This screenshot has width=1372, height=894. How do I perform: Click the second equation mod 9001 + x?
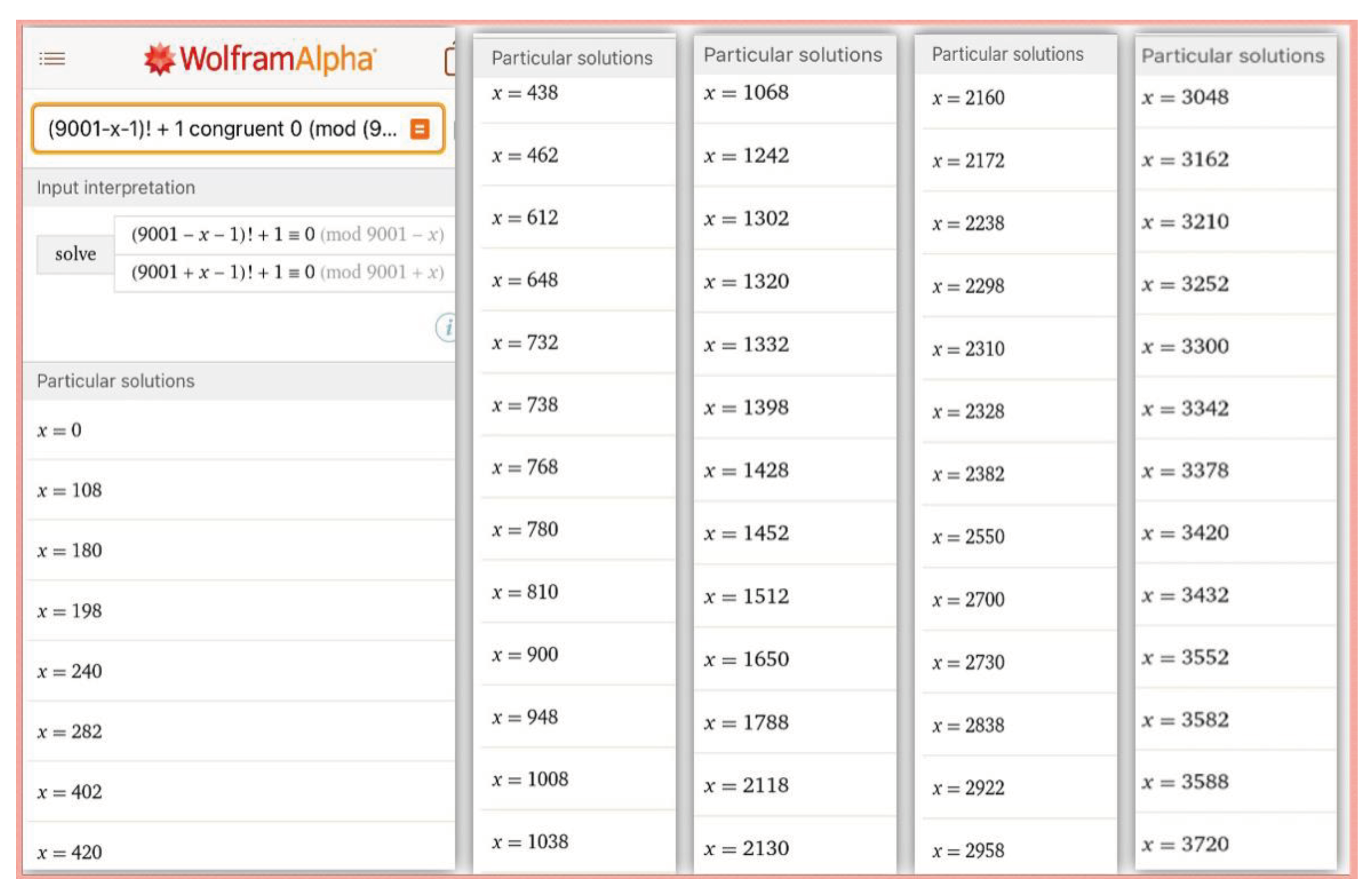[x=287, y=272]
